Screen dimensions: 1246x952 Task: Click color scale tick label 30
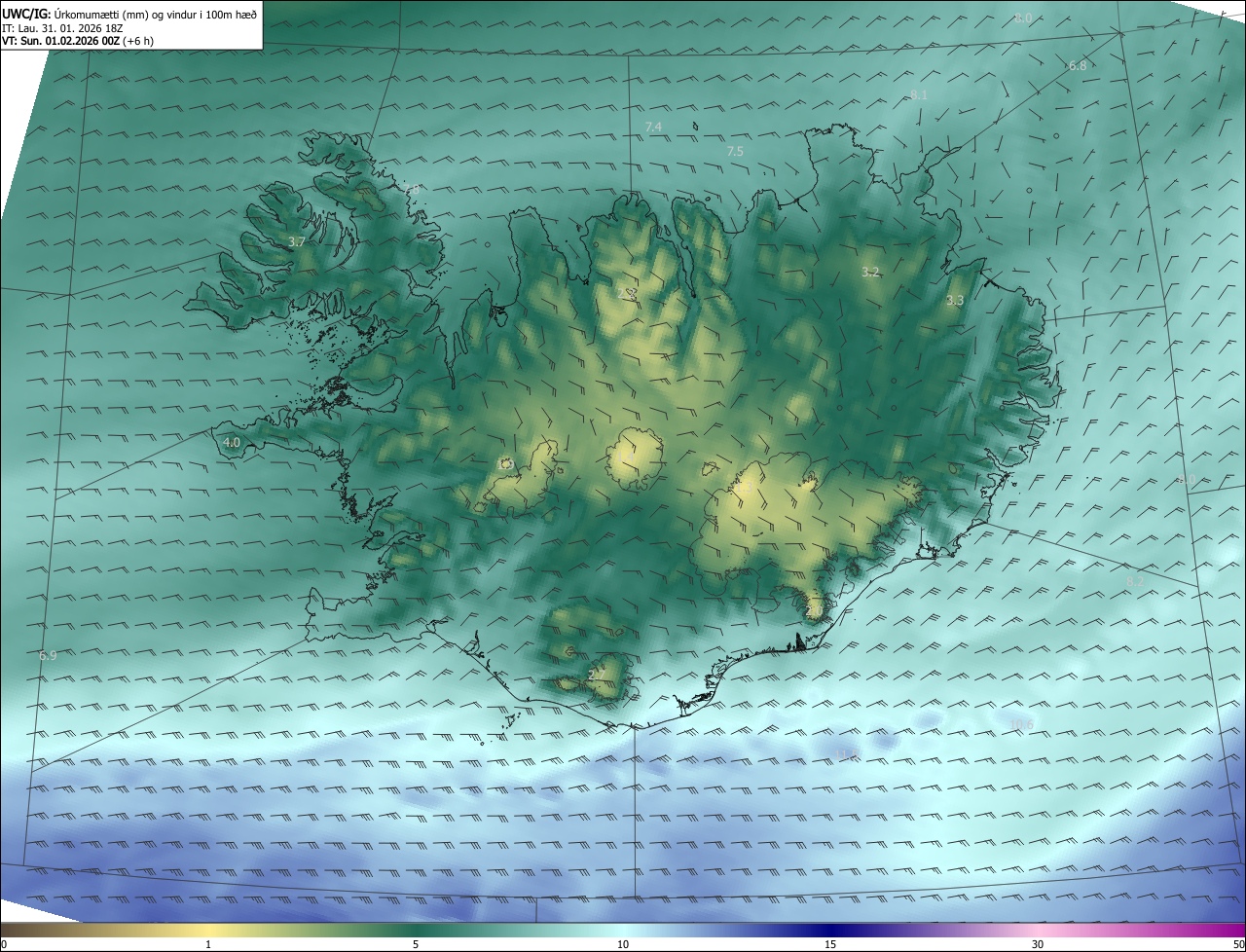tap(1038, 944)
